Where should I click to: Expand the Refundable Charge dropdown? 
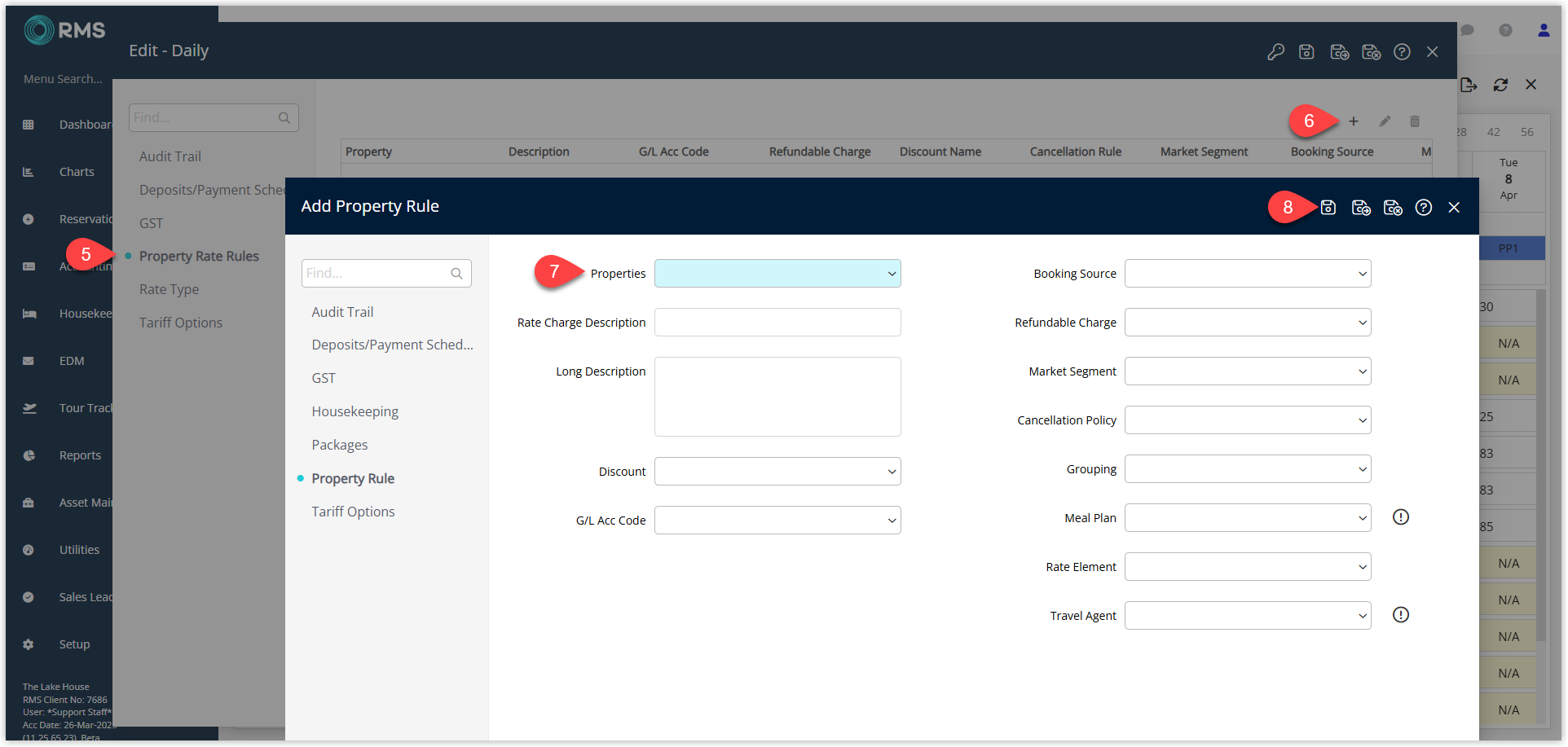click(1248, 323)
